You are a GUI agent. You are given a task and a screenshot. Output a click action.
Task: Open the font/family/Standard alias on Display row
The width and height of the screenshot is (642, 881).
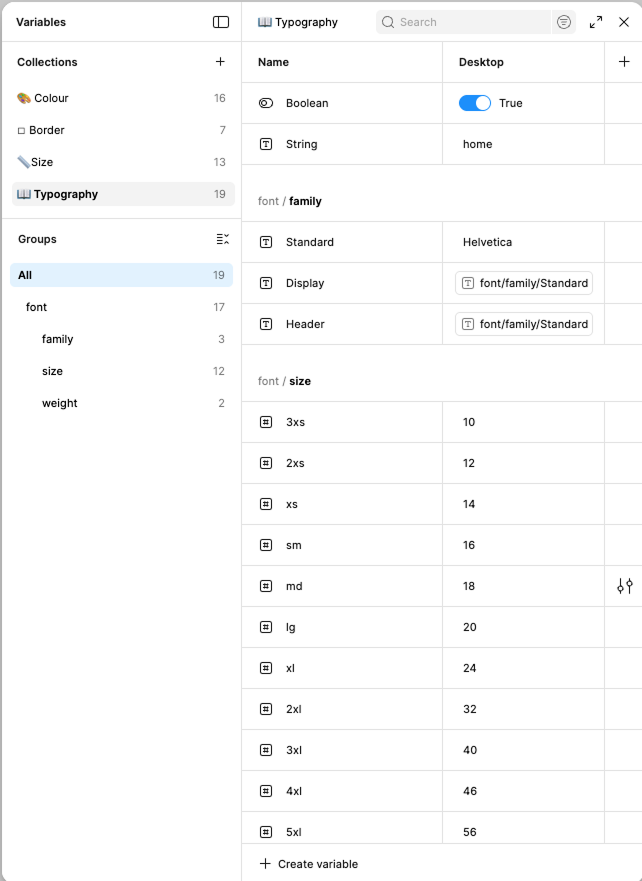click(524, 283)
